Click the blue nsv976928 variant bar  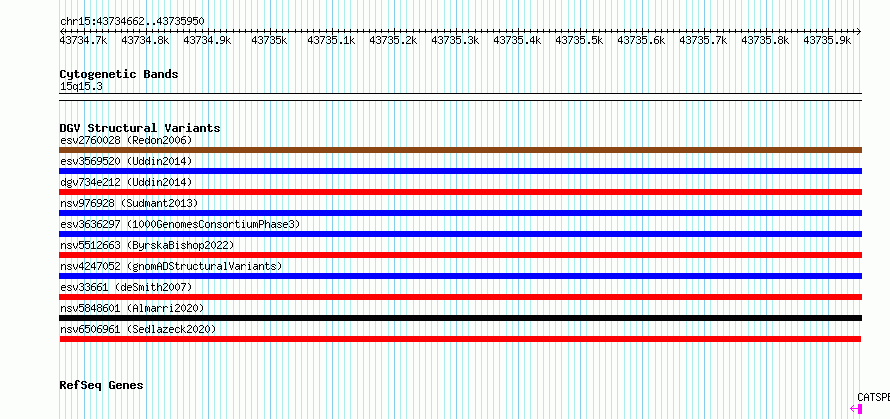(460, 213)
